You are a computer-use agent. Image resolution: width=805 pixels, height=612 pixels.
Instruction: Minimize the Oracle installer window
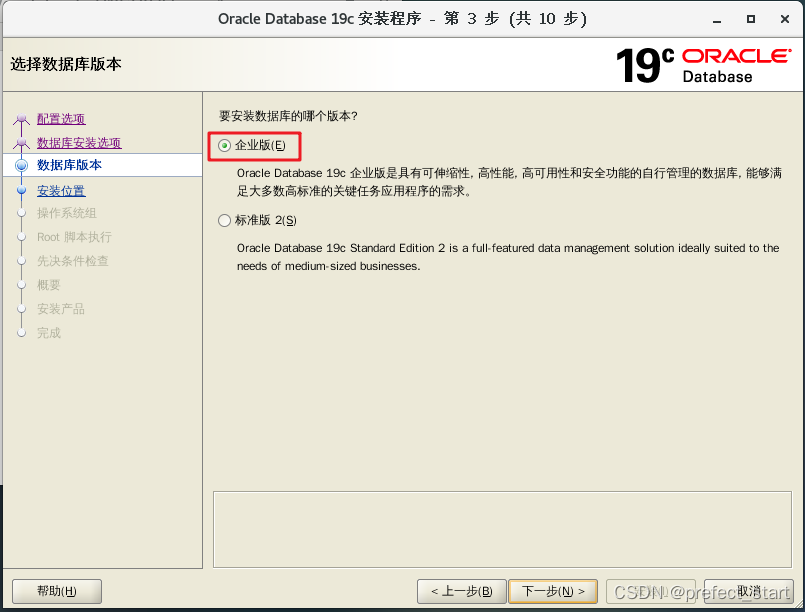(717, 20)
